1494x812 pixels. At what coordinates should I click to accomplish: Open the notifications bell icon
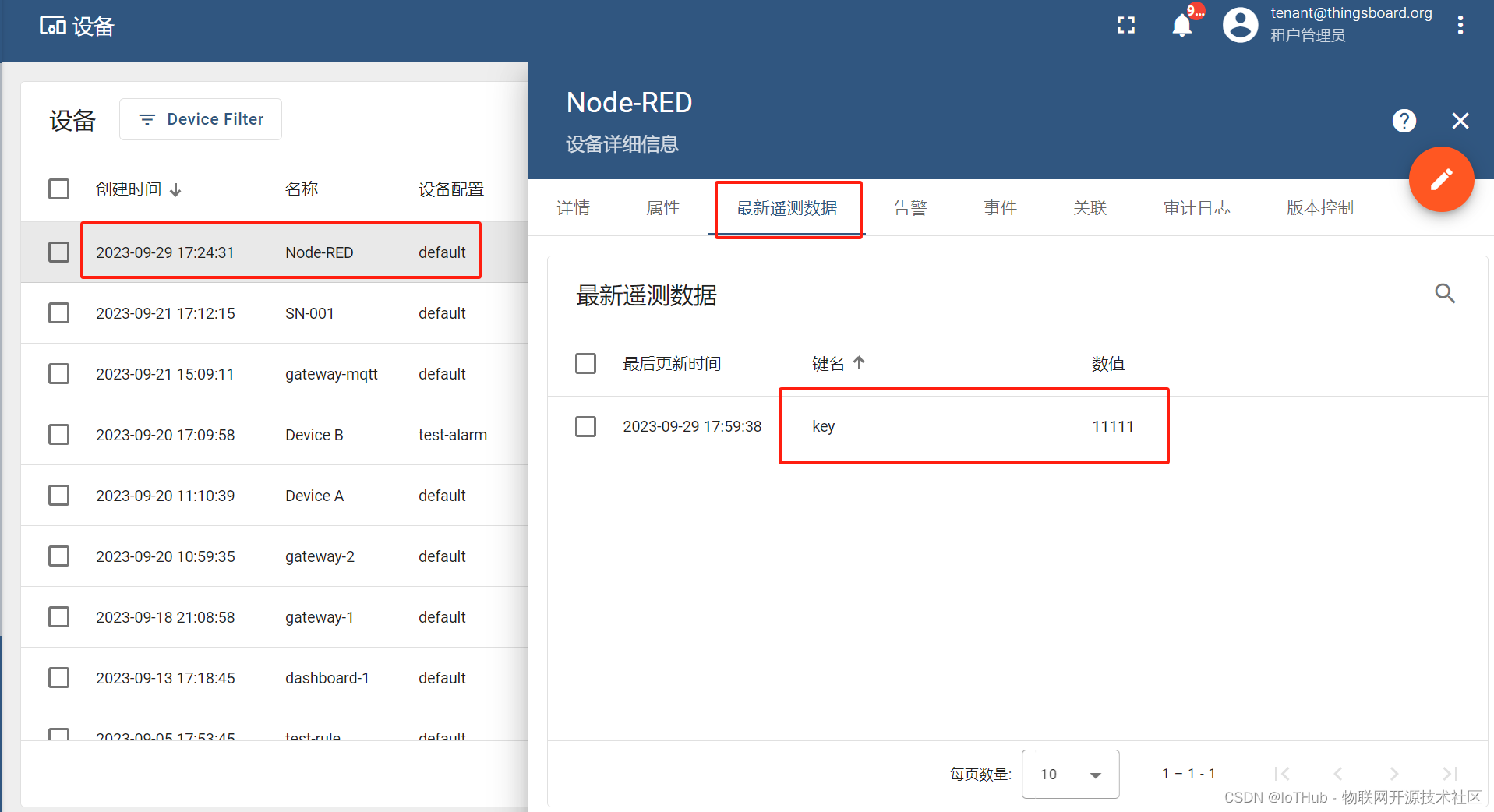pos(1181,24)
